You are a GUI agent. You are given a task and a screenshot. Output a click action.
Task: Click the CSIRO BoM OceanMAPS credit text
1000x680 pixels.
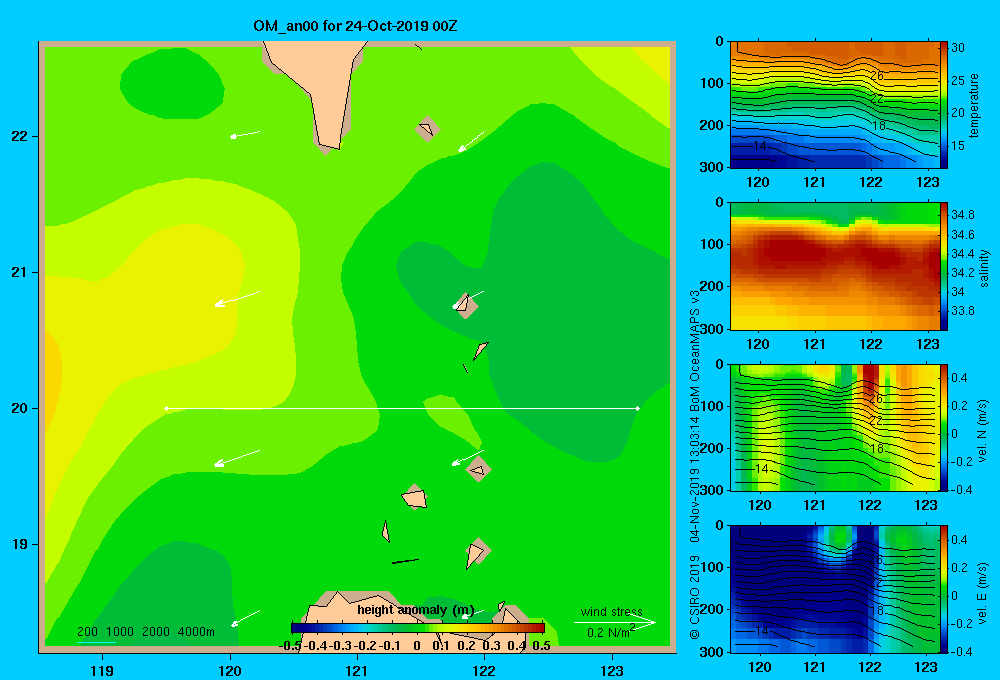point(695,464)
